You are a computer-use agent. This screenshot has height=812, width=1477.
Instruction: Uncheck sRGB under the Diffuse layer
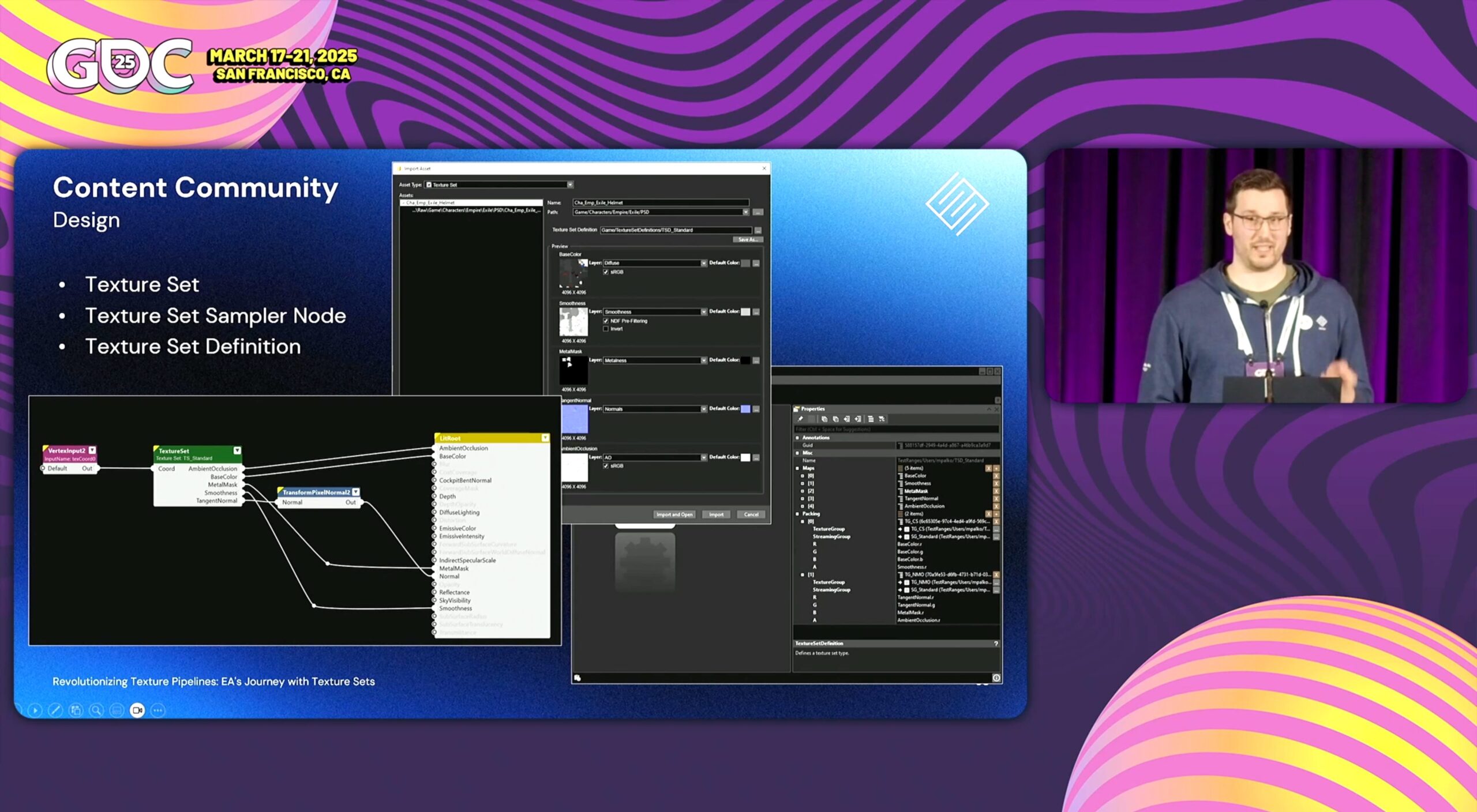point(606,272)
